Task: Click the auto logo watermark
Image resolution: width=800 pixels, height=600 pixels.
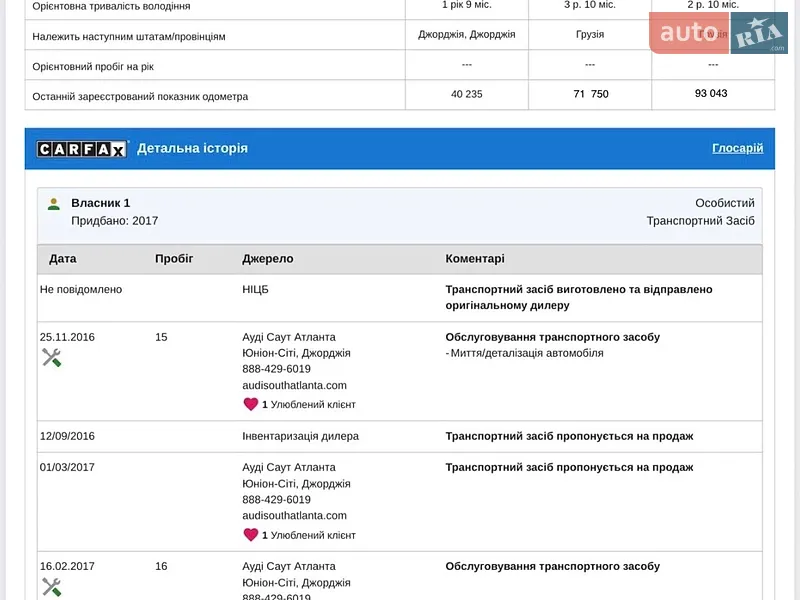Action: coord(689,33)
